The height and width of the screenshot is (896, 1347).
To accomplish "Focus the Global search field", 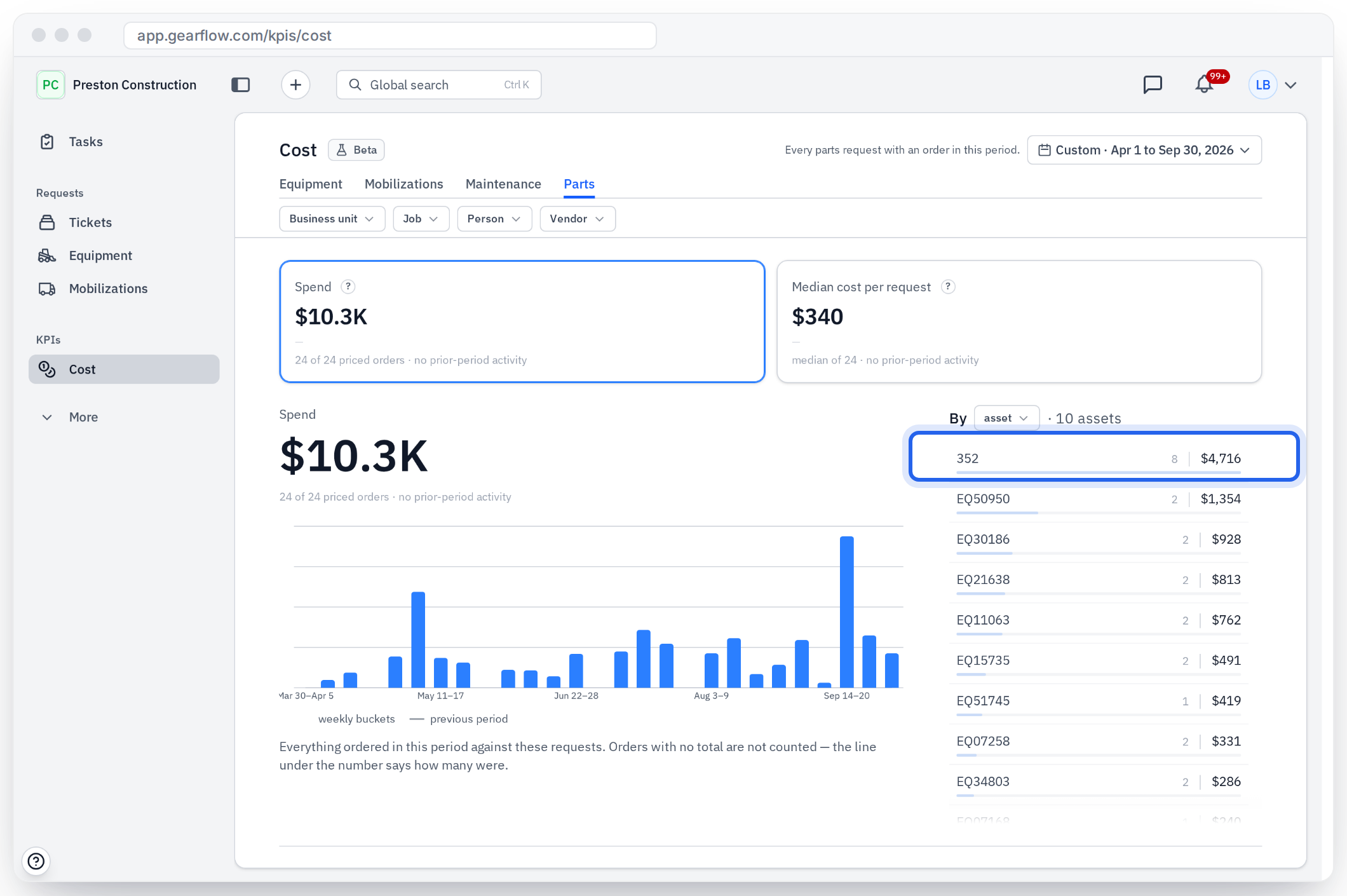I will [438, 85].
